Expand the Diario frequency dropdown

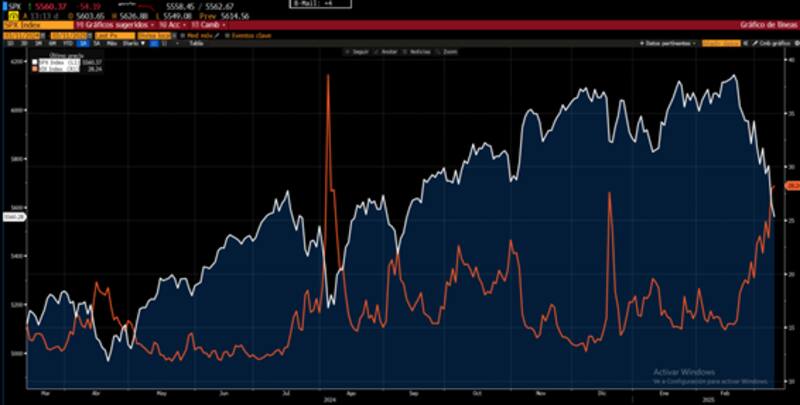pos(130,43)
